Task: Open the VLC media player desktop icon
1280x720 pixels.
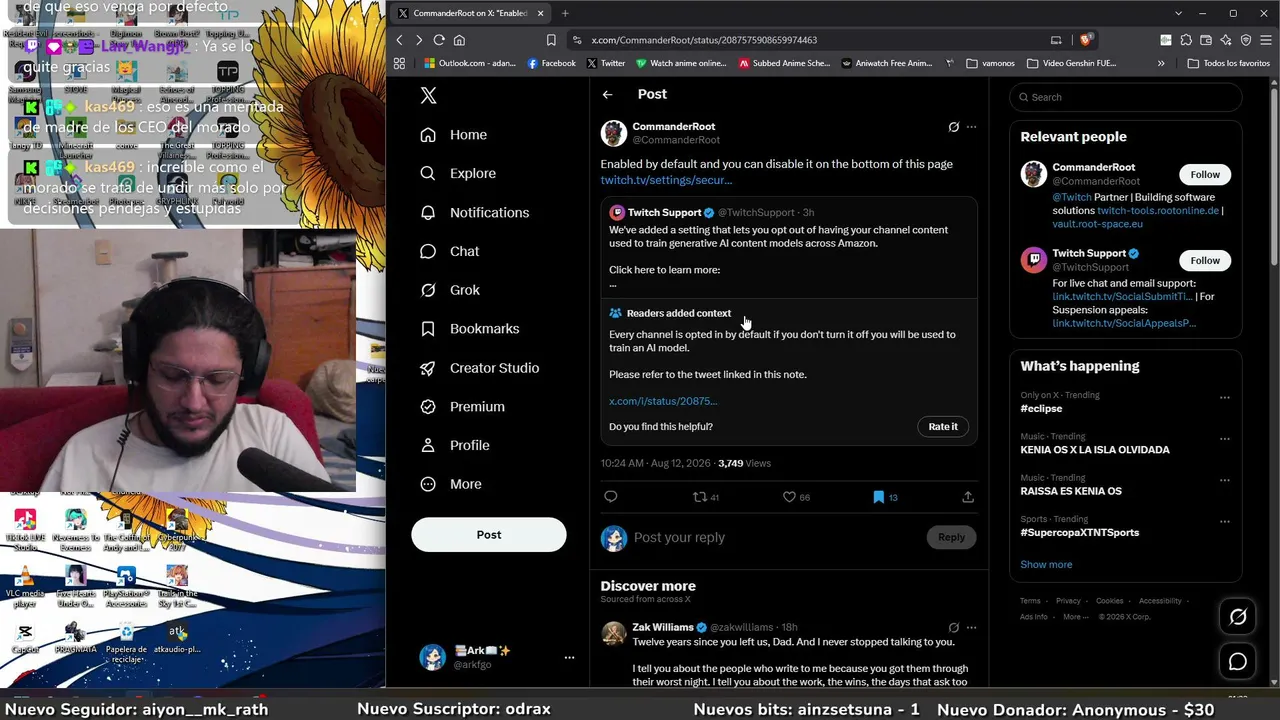Action: tap(25, 587)
